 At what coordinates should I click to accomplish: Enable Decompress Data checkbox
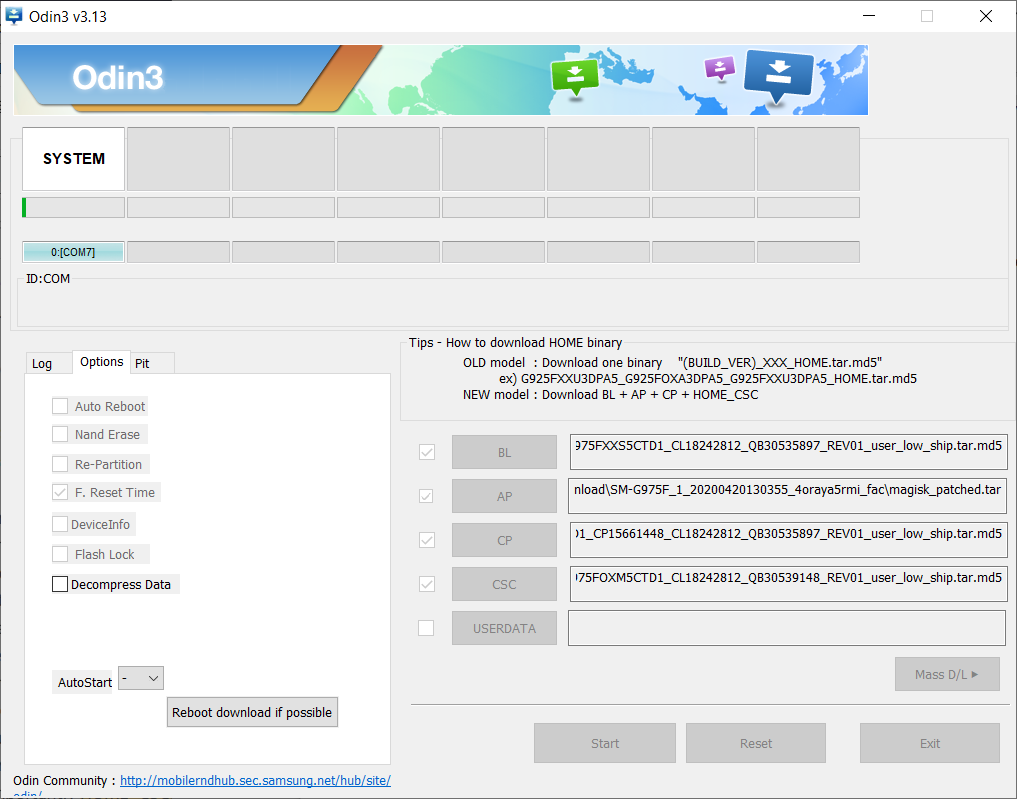click(x=60, y=584)
